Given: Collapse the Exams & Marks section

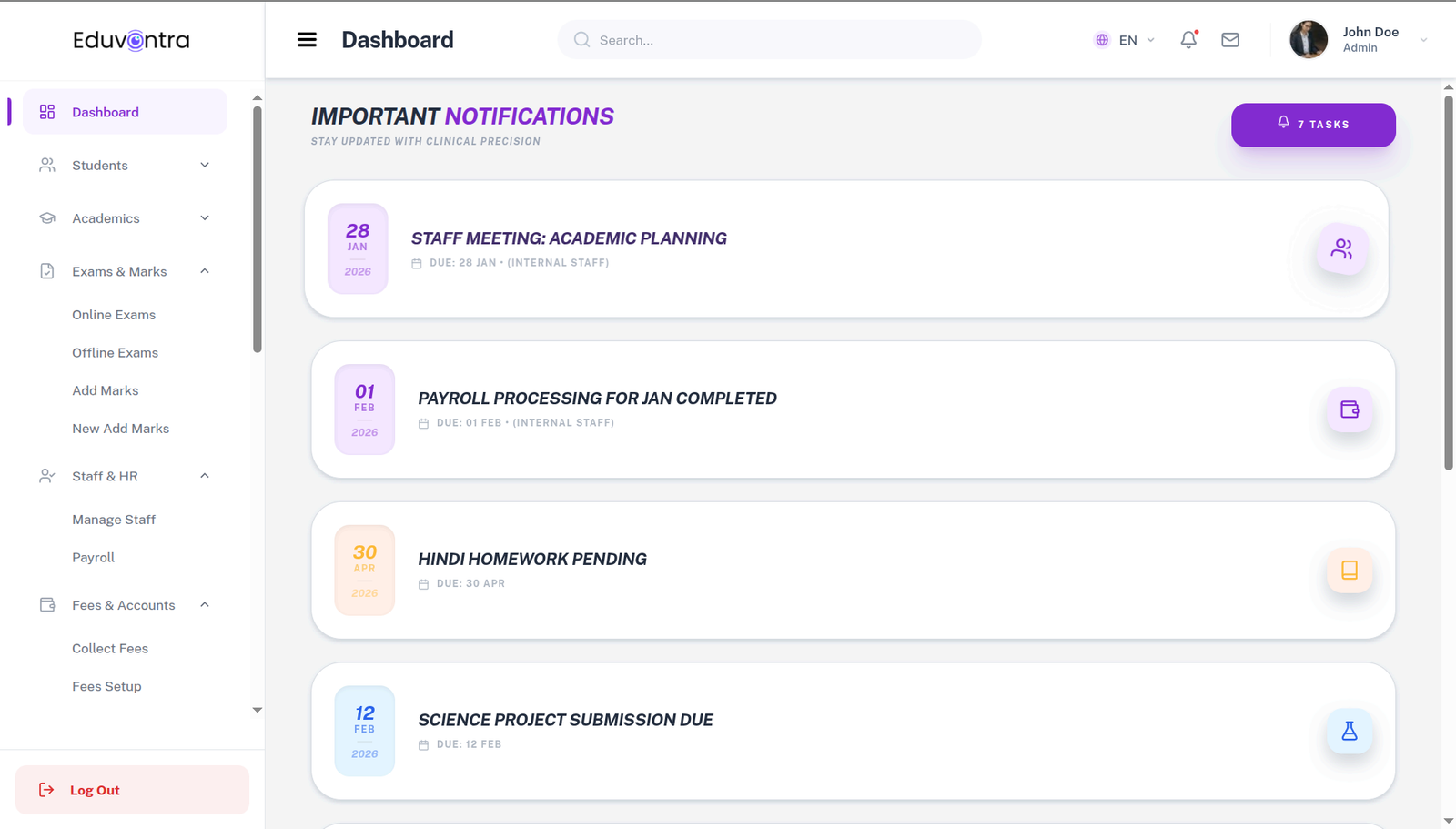Looking at the screenshot, I should tap(204, 271).
